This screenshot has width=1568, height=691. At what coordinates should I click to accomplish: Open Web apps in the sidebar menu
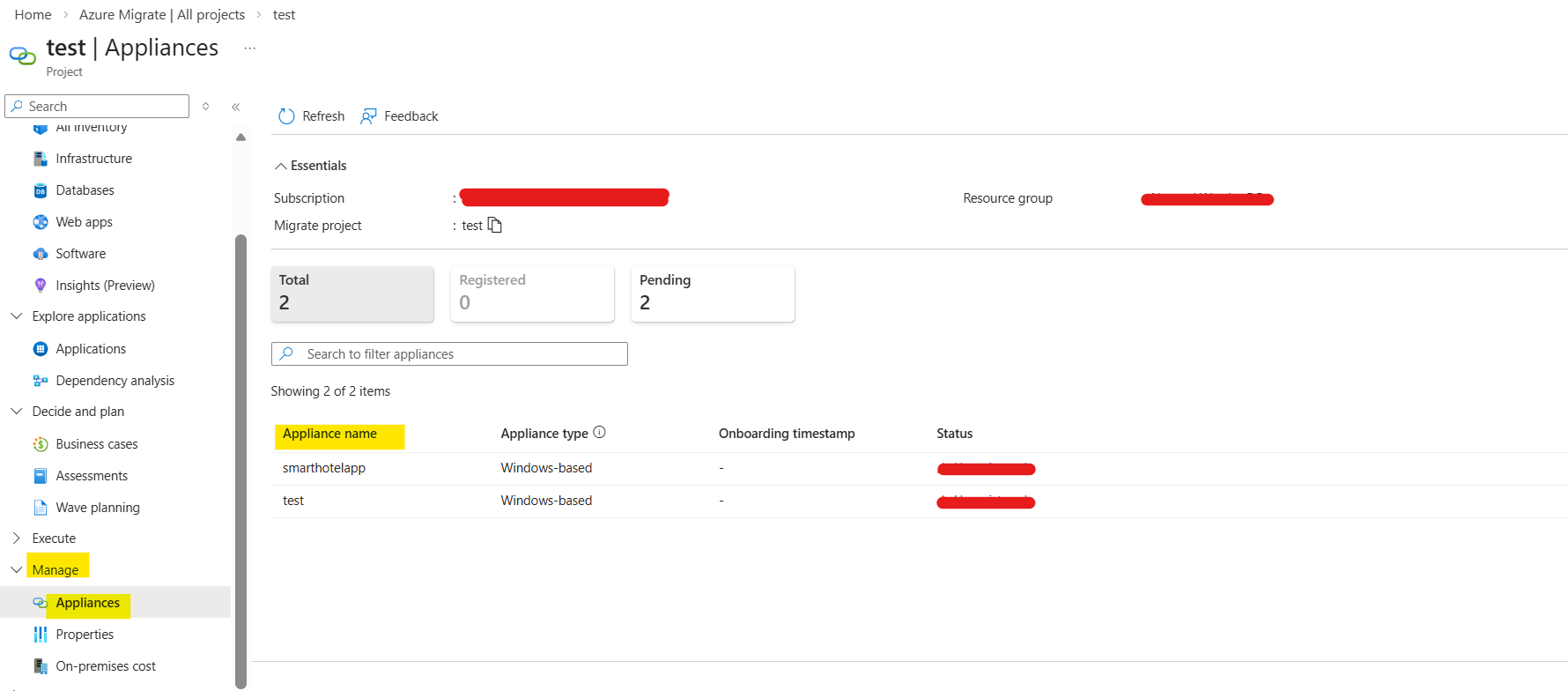click(x=85, y=222)
